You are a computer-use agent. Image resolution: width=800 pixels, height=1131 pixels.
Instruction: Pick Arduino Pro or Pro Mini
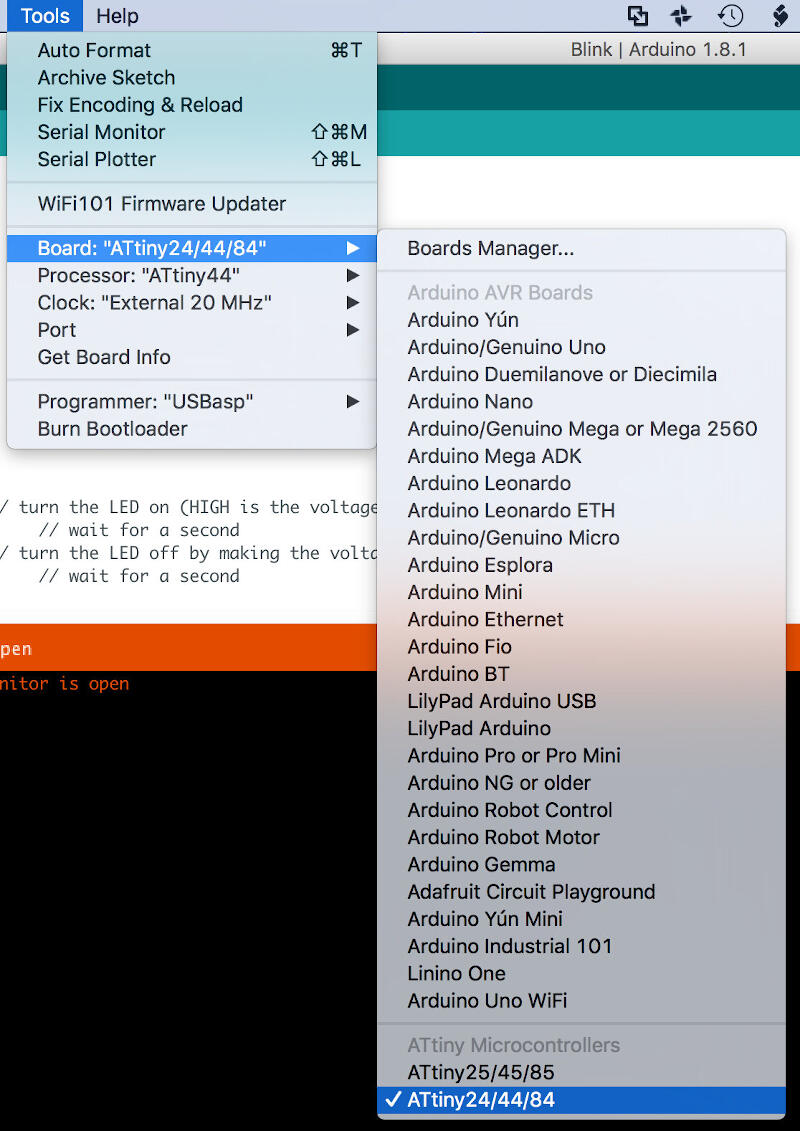pyautogui.click(x=581, y=756)
